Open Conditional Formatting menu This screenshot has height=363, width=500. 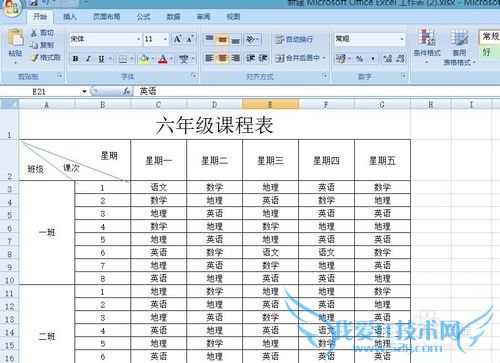427,47
